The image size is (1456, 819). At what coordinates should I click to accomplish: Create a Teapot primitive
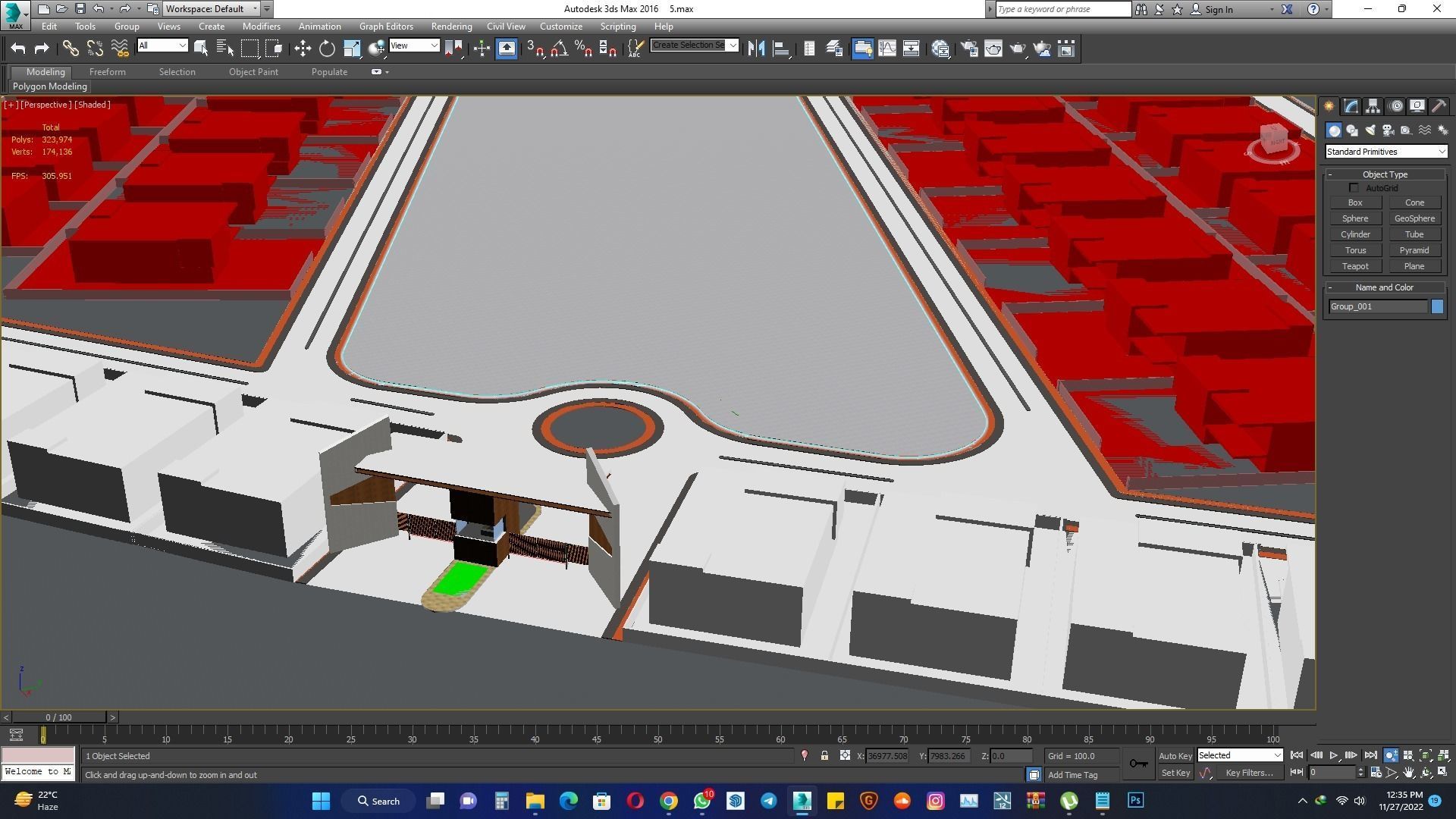1356,266
